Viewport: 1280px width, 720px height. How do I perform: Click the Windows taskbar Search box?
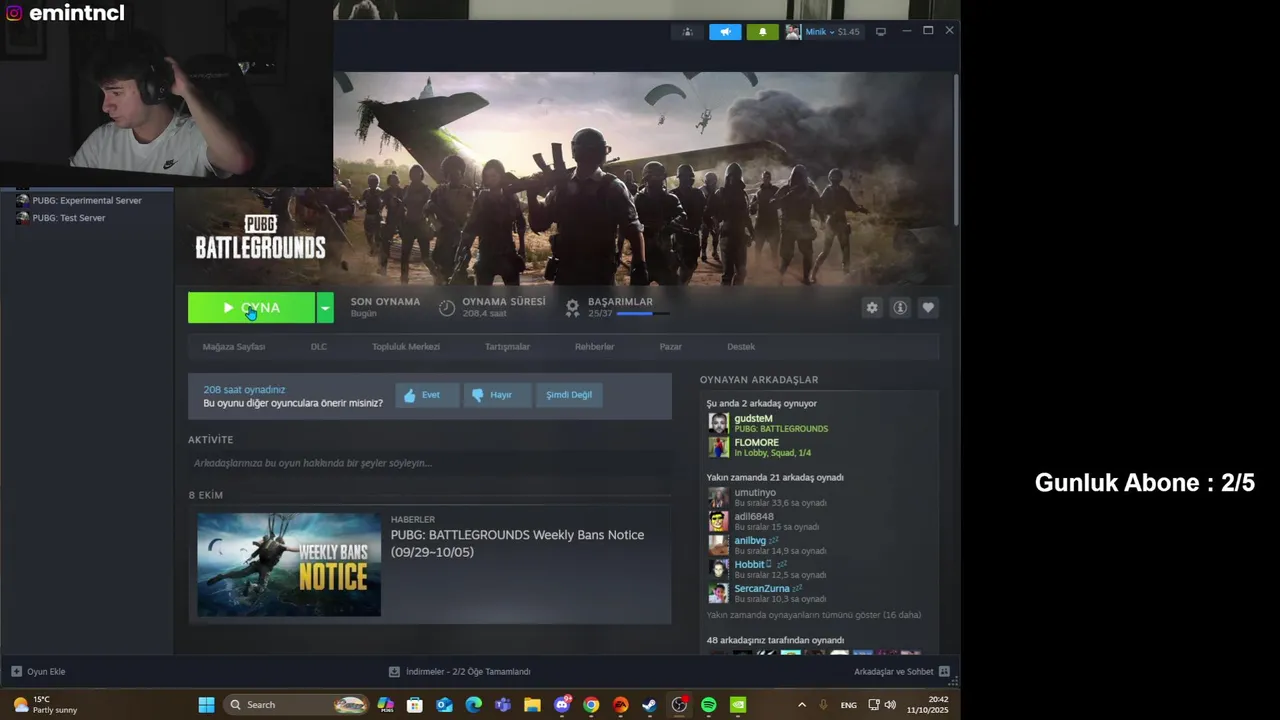295,705
